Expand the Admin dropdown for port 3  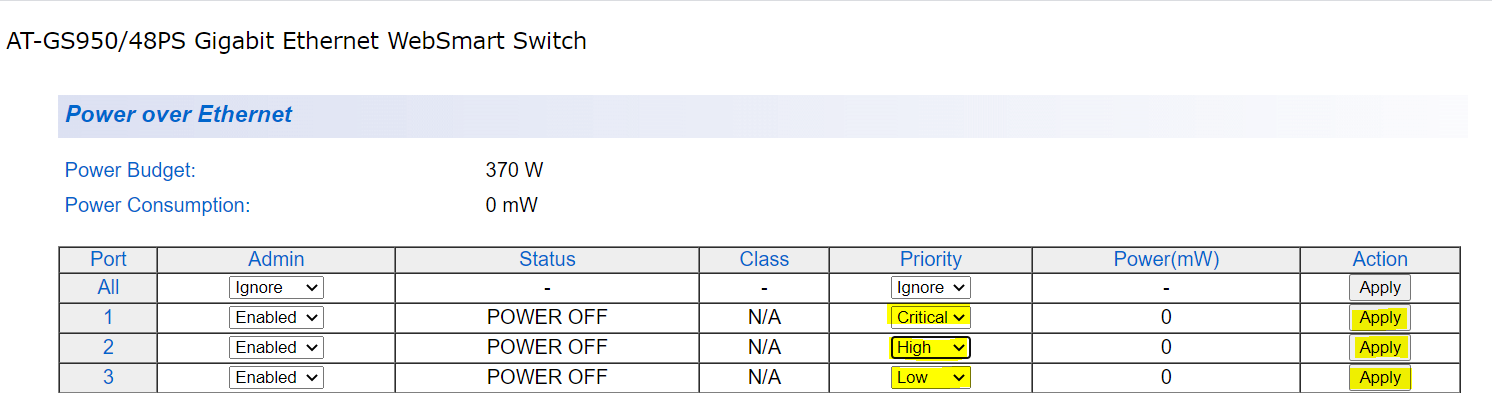(276, 378)
